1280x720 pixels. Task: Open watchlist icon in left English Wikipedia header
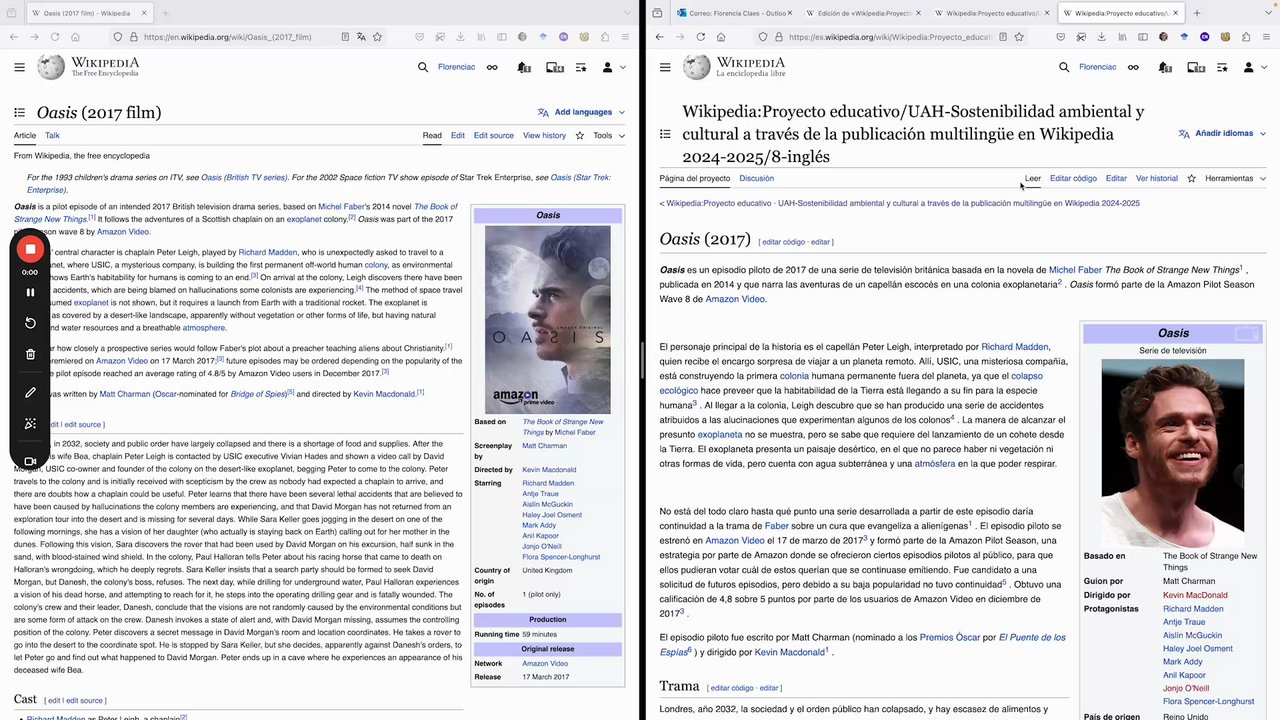coord(581,67)
